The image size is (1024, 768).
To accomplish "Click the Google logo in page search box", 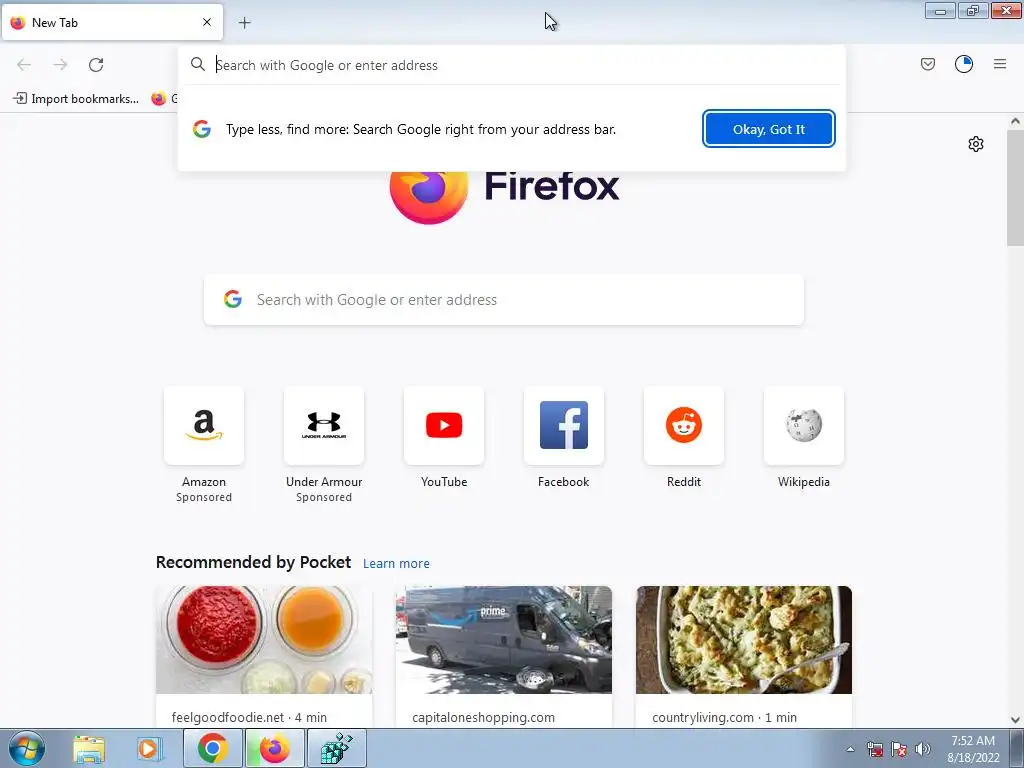I will tap(233, 299).
